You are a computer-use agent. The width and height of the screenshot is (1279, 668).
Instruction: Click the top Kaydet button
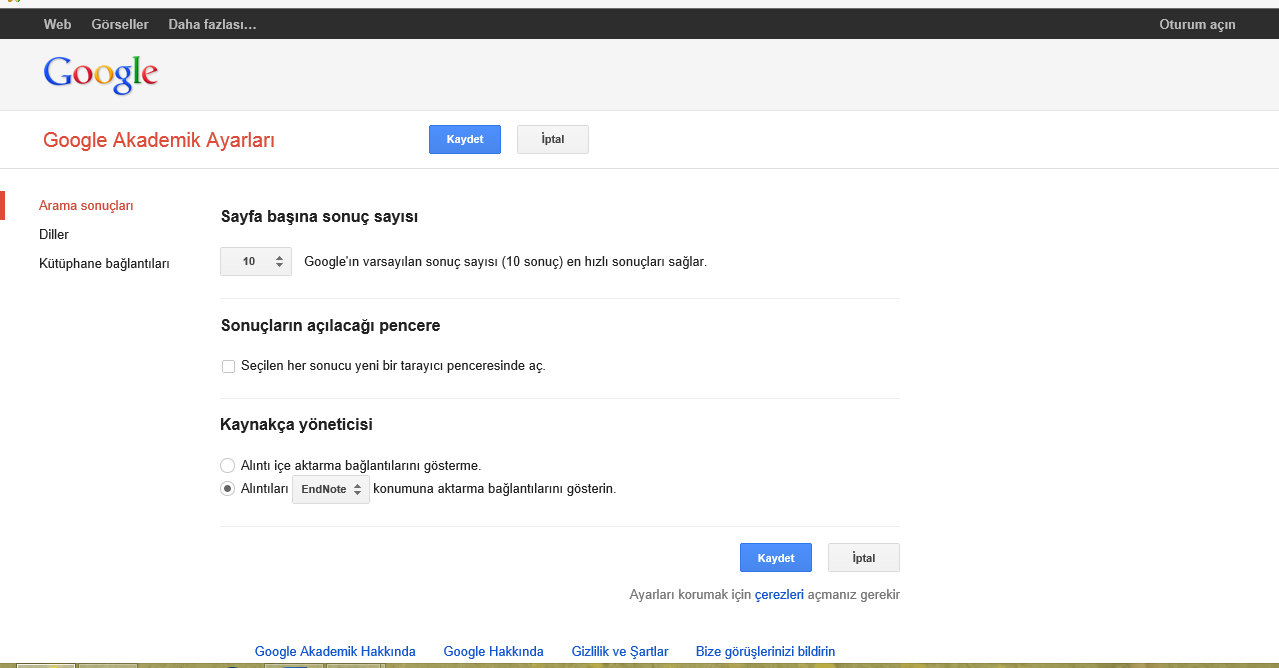click(465, 139)
